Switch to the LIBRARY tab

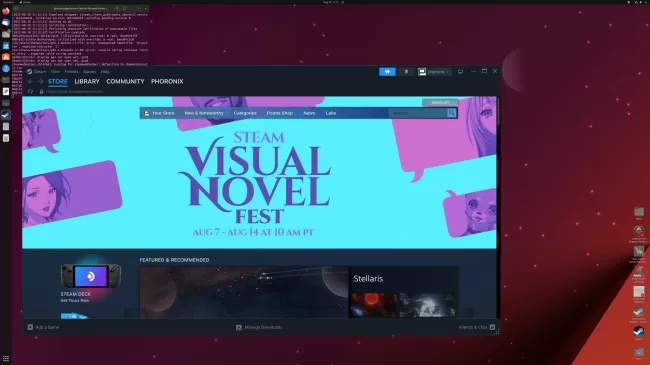(x=87, y=81)
